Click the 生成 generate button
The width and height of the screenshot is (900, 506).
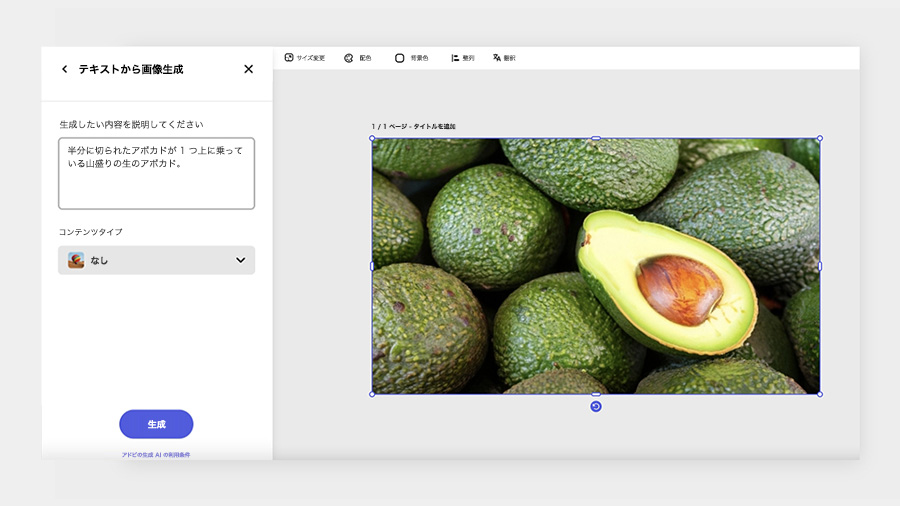tap(156, 424)
